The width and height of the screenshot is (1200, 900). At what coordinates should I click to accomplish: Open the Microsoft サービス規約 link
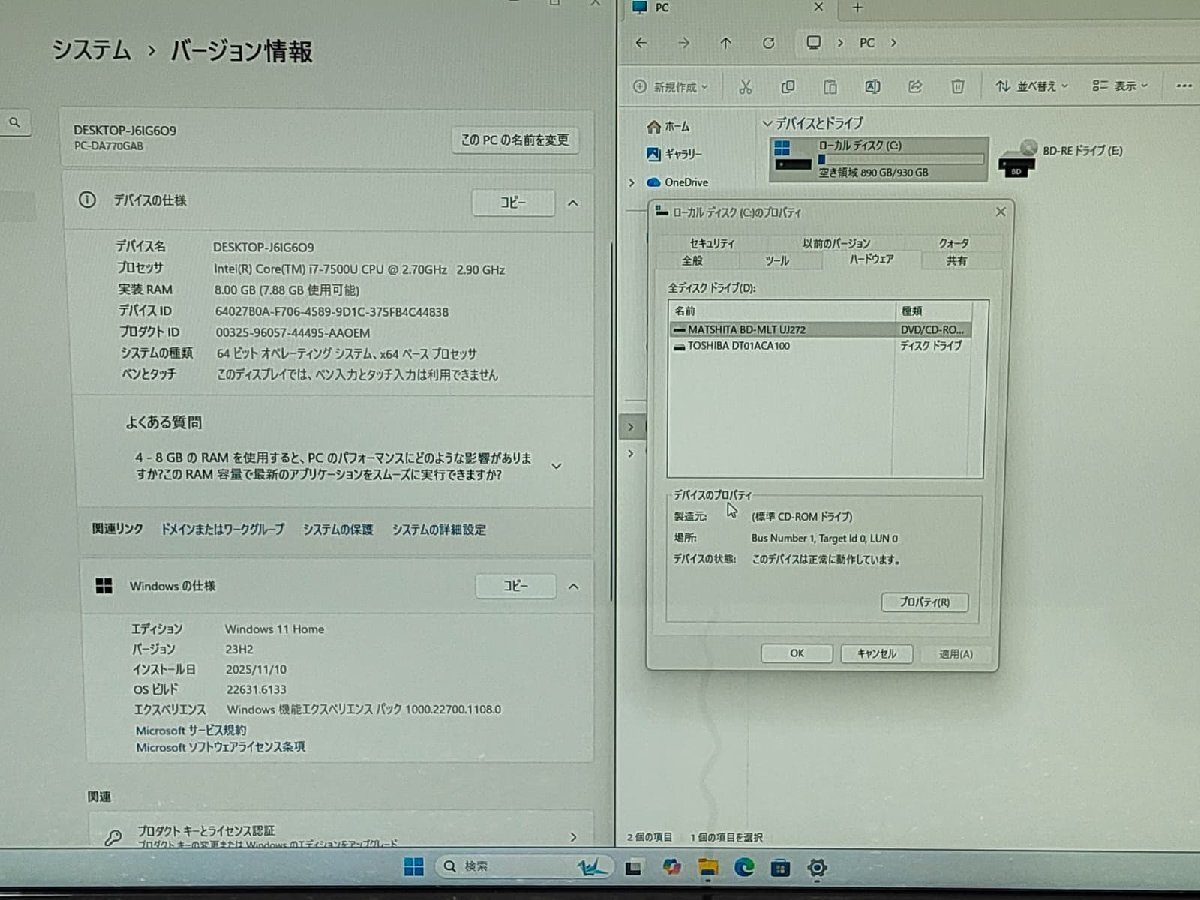tap(189, 729)
